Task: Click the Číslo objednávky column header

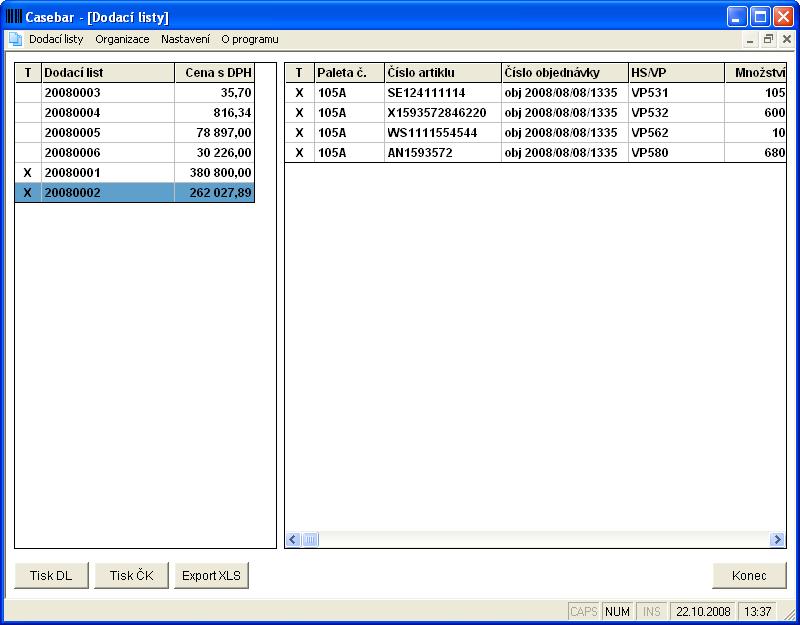Action: 565,72
